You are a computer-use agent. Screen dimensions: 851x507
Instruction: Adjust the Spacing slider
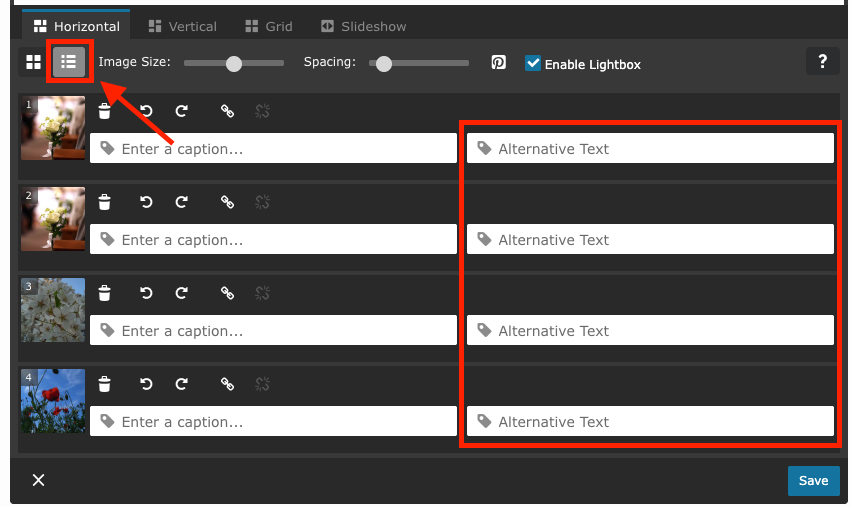(418, 64)
